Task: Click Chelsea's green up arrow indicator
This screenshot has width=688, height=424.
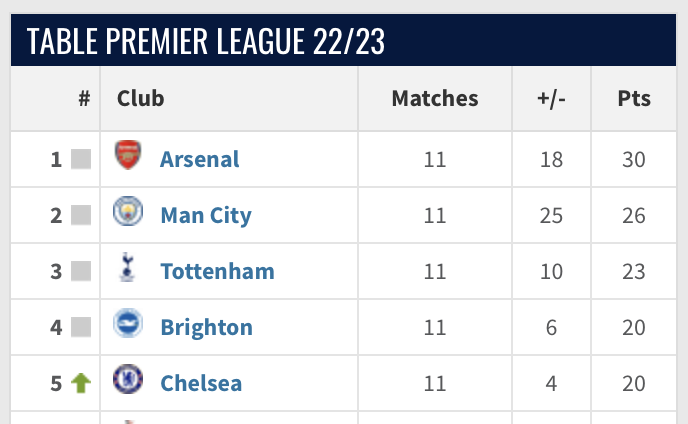Action: click(81, 383)
